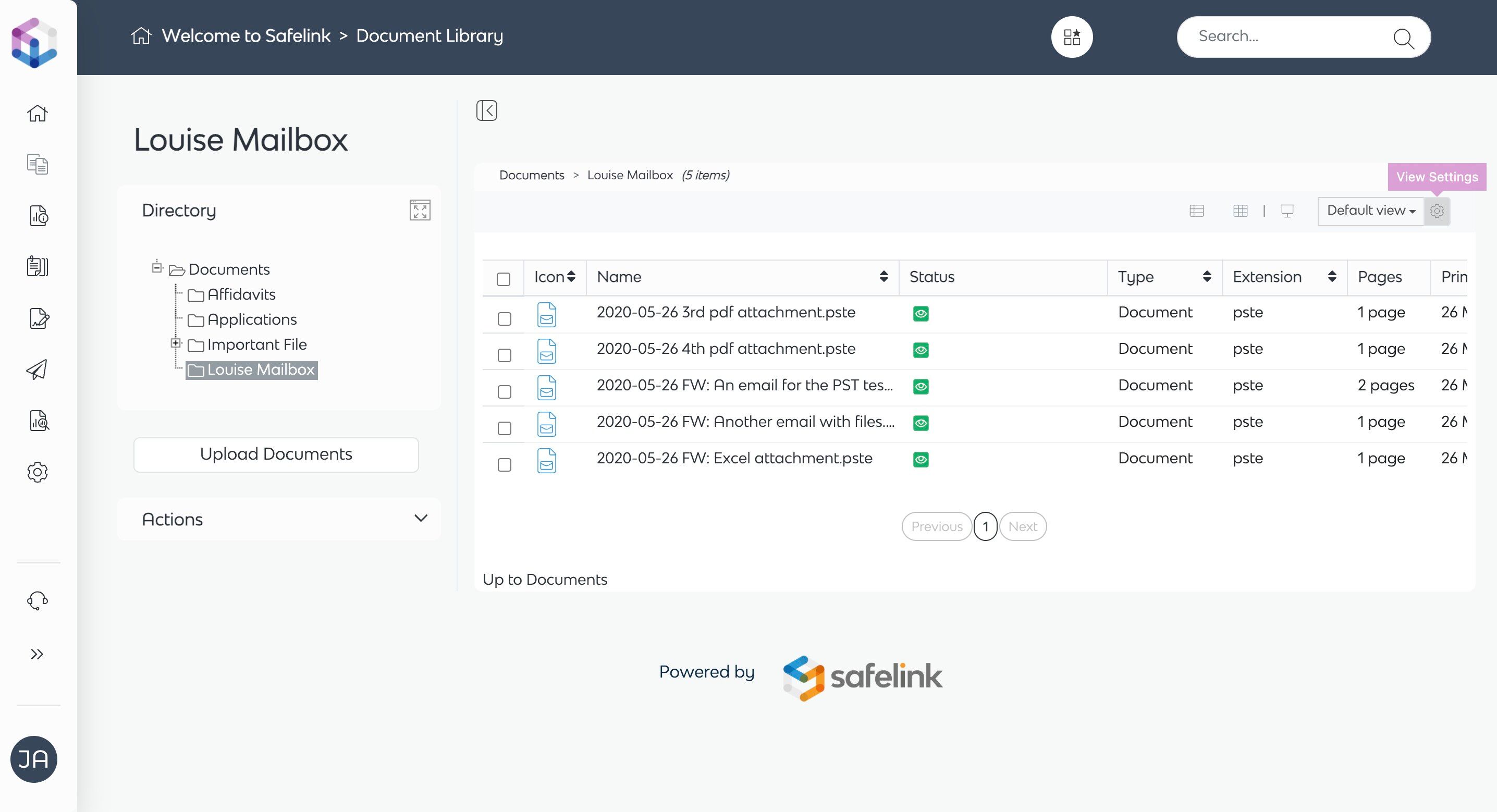Tick the select-all checkbox in table header
Viewport: 1497px width, 812px height.
[504, 279]
